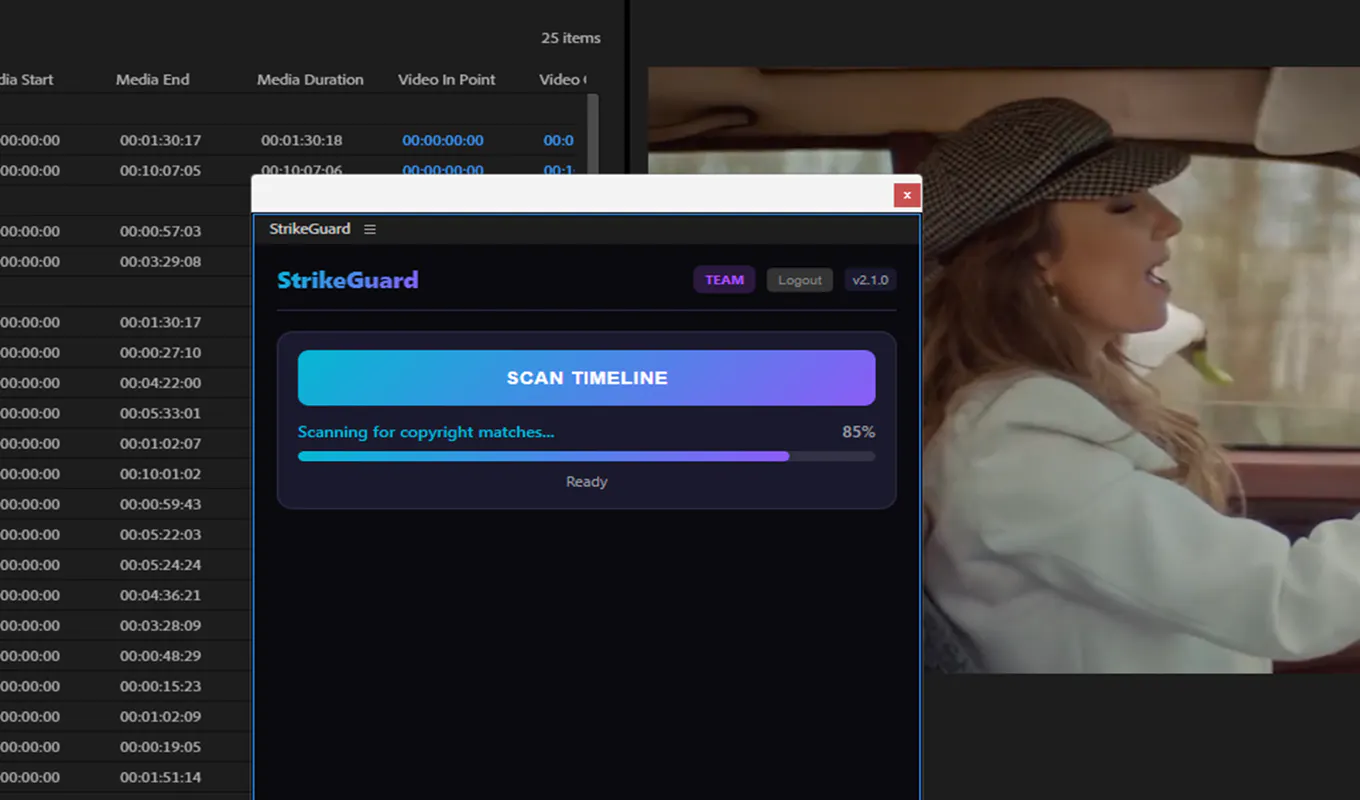Viewport: 1360px width, 800px height.
Task: Sort by the Video In Point column header
Action: click(447, 79)
